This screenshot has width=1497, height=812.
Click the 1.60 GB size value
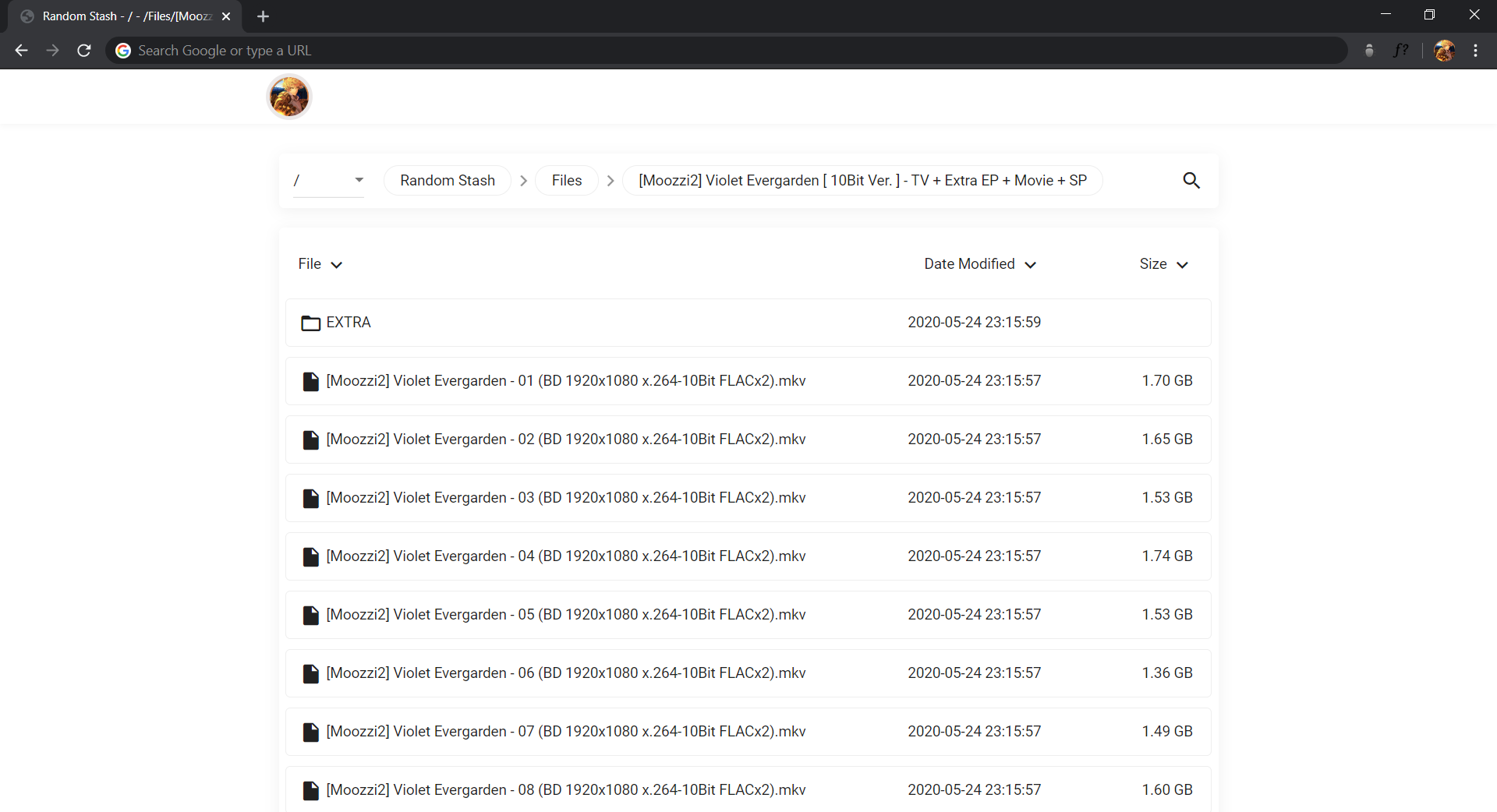(1167, 790)
